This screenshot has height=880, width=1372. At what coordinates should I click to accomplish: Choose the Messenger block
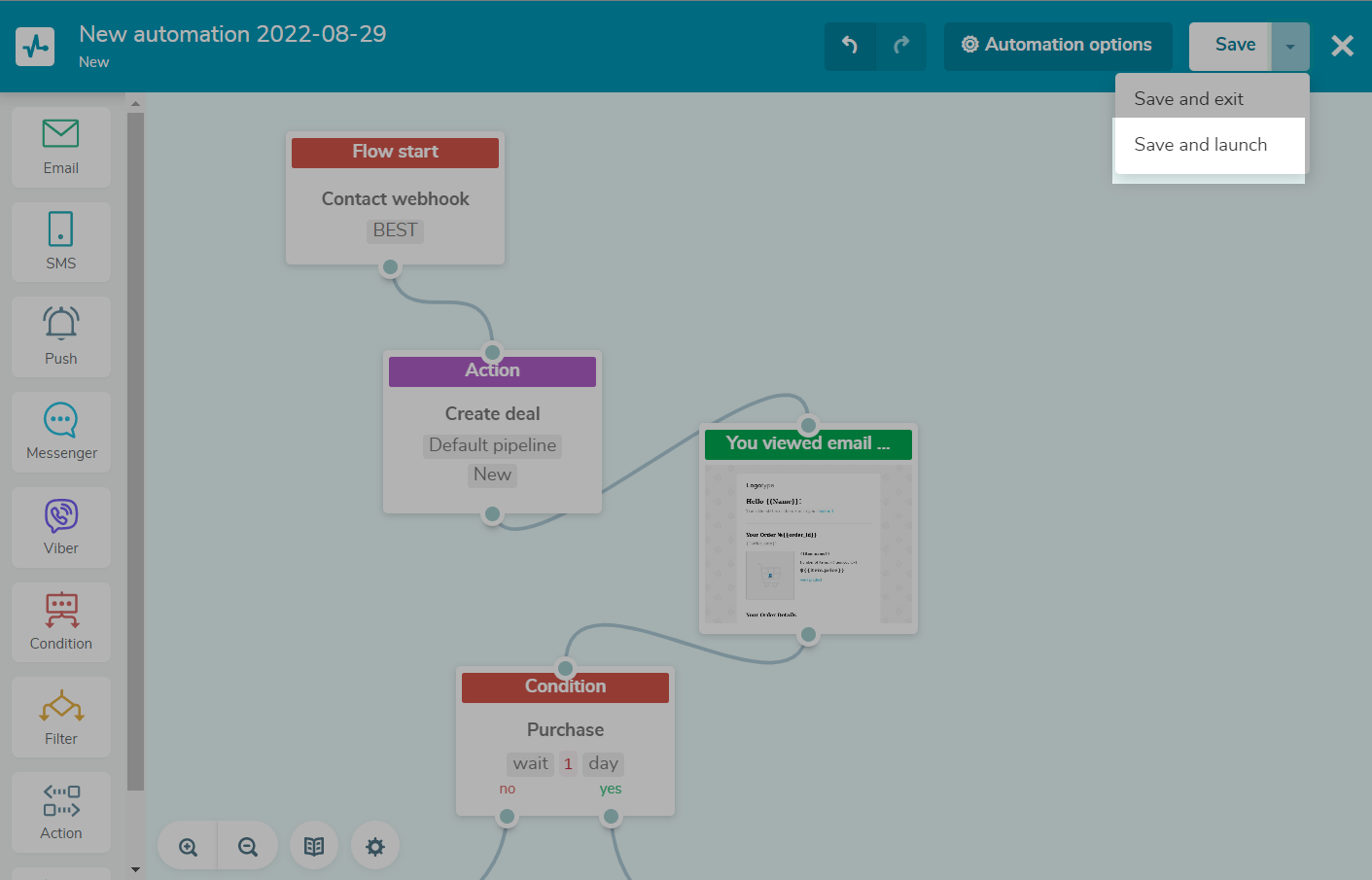point(60,432)
